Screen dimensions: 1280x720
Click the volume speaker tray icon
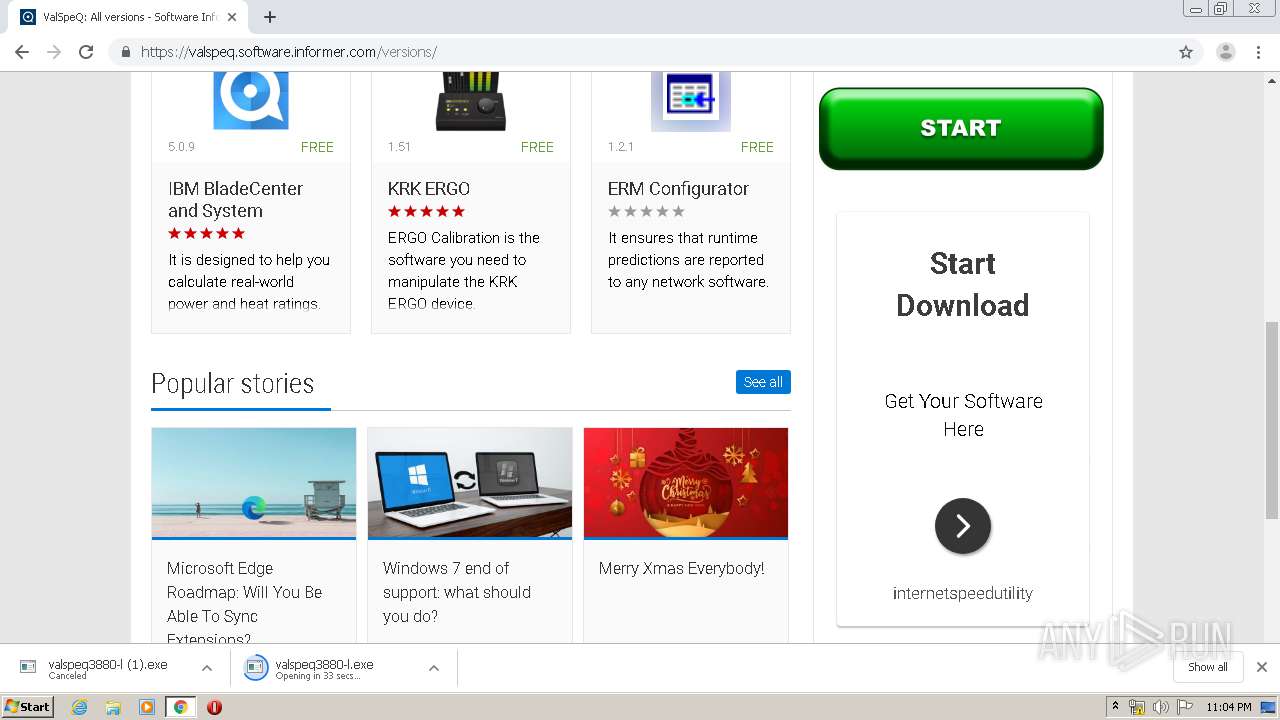(1160, 707)
